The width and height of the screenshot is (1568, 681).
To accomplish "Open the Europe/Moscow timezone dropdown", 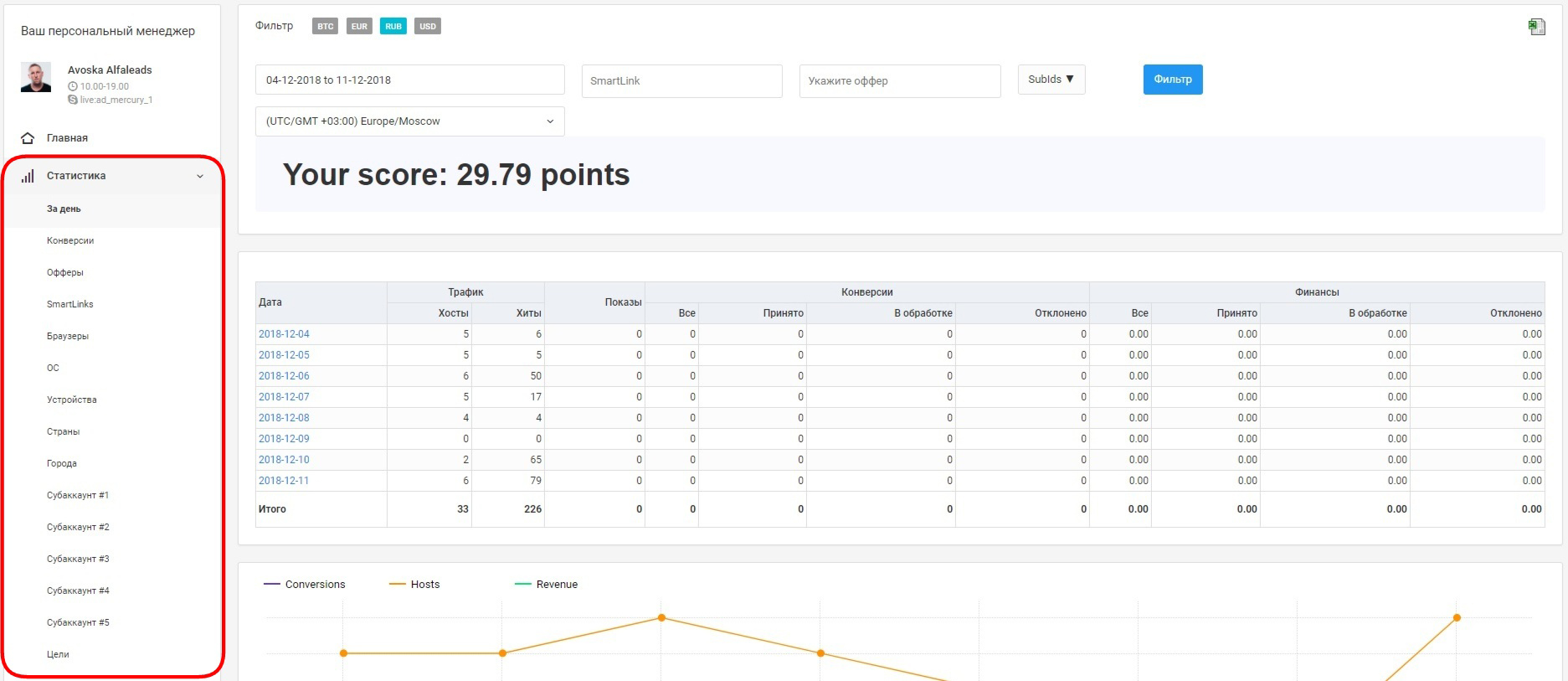I will 410,121.
